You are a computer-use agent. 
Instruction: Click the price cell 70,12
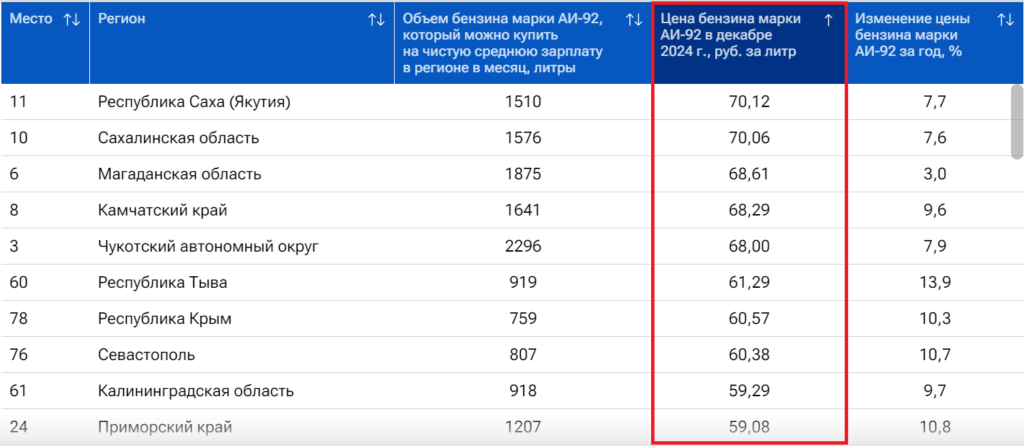(749, 102)
